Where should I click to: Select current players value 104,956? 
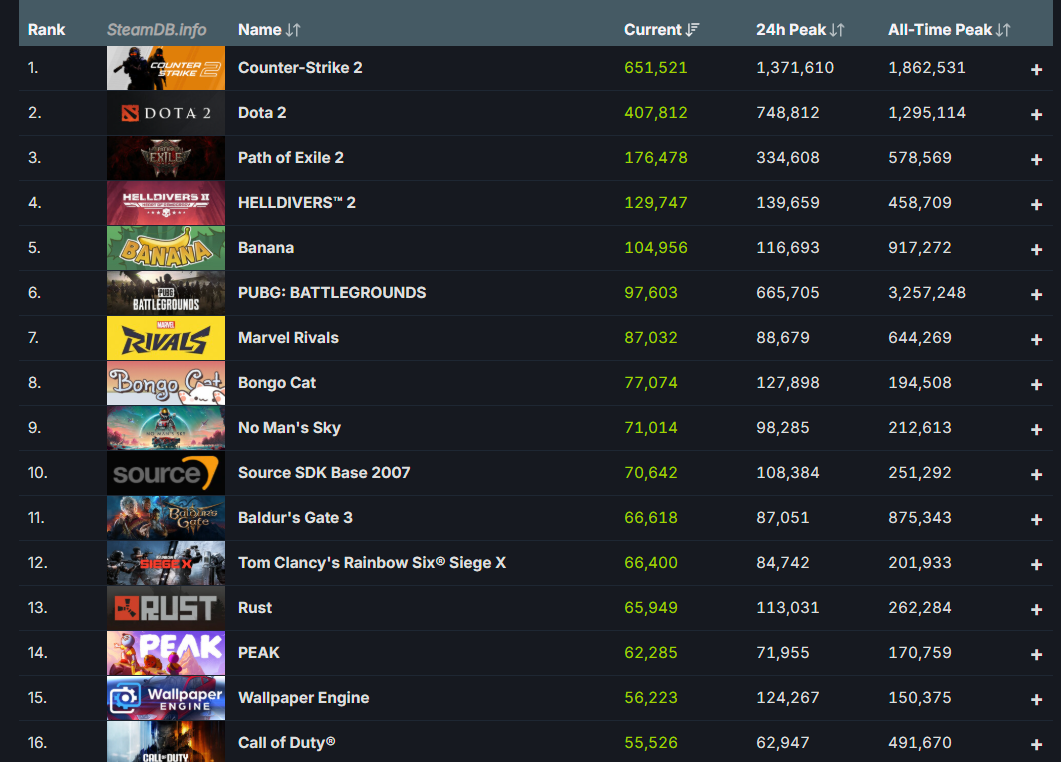(x=655, y=248)
